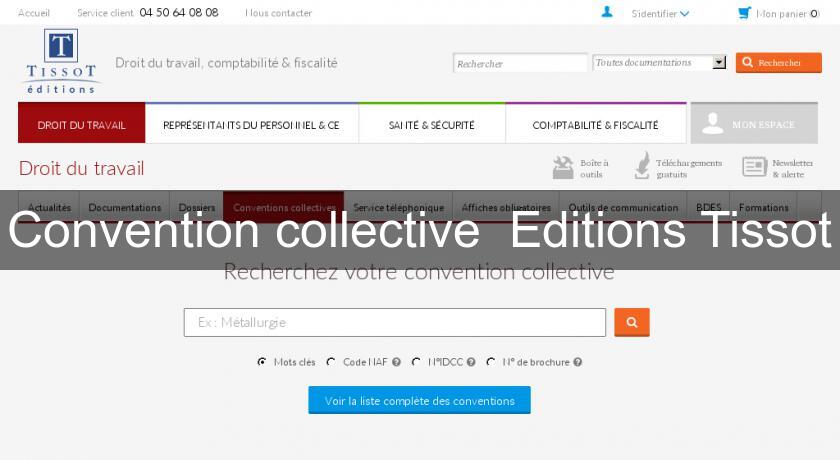Click Voir la liste complète des conventions
The width and height of the screenshot is (840, 460).
coord(419,400)
